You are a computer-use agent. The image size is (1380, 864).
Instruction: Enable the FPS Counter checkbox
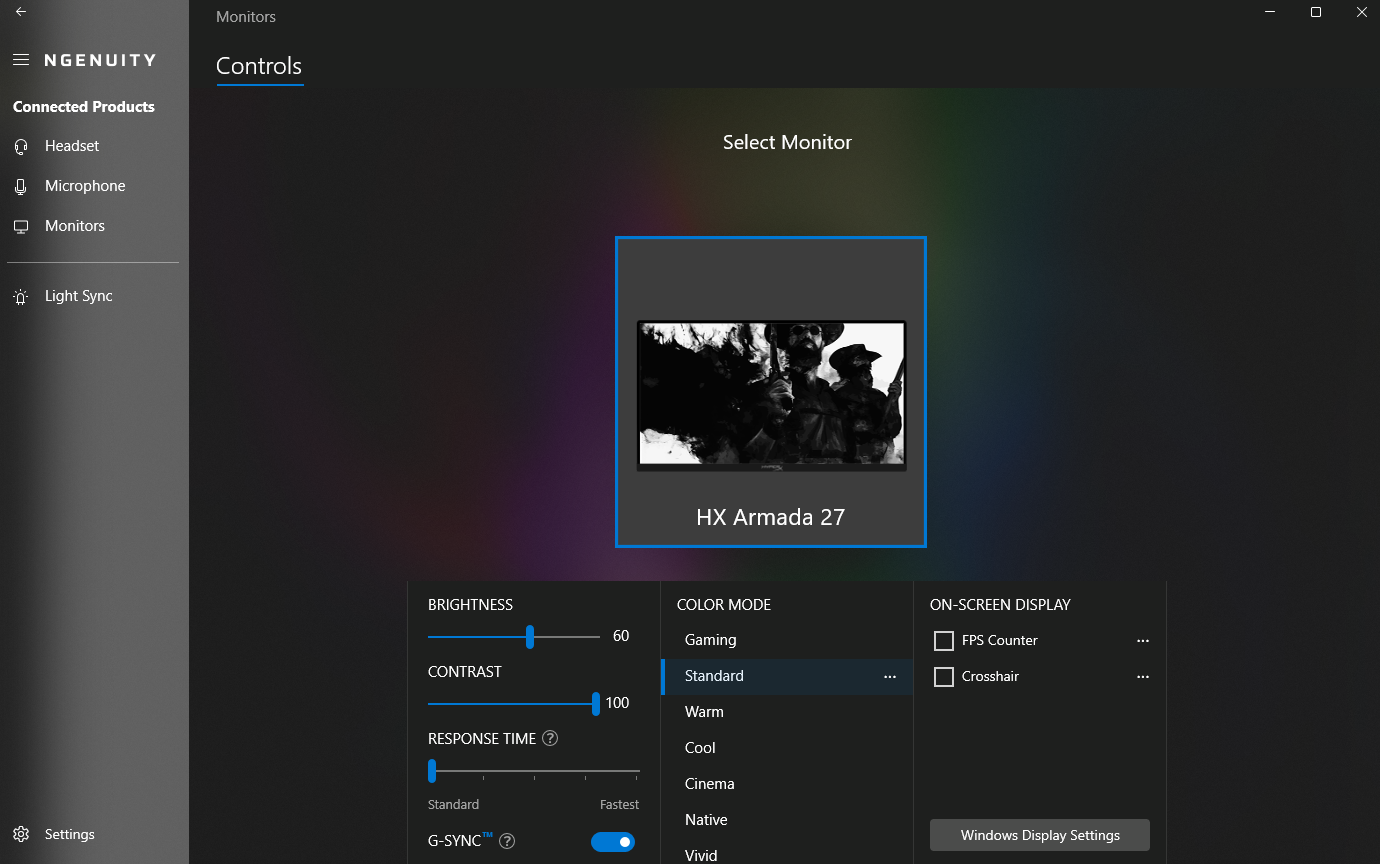(943, 641)
